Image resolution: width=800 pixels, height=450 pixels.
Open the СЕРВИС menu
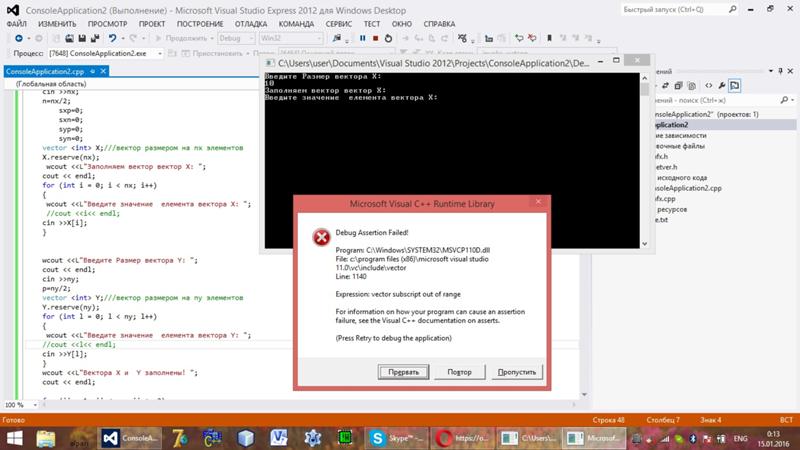339,24
